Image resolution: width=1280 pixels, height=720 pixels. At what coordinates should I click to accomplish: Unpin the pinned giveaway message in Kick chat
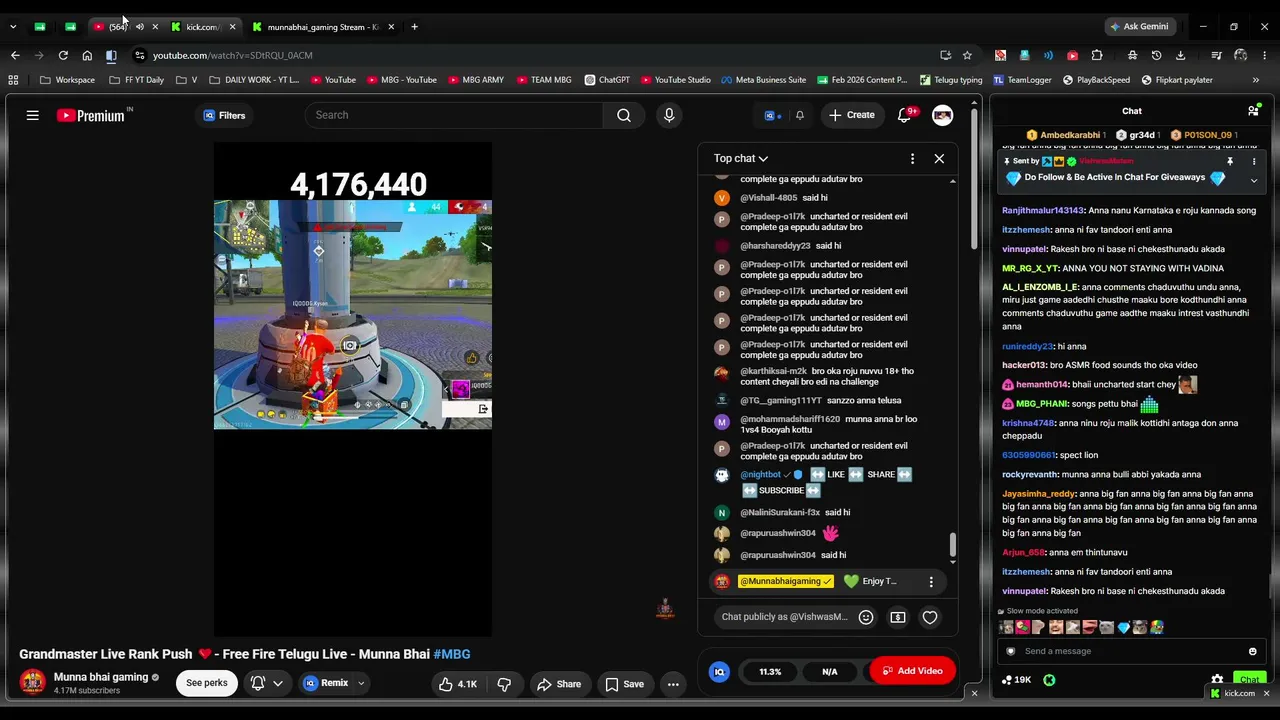1230,161
